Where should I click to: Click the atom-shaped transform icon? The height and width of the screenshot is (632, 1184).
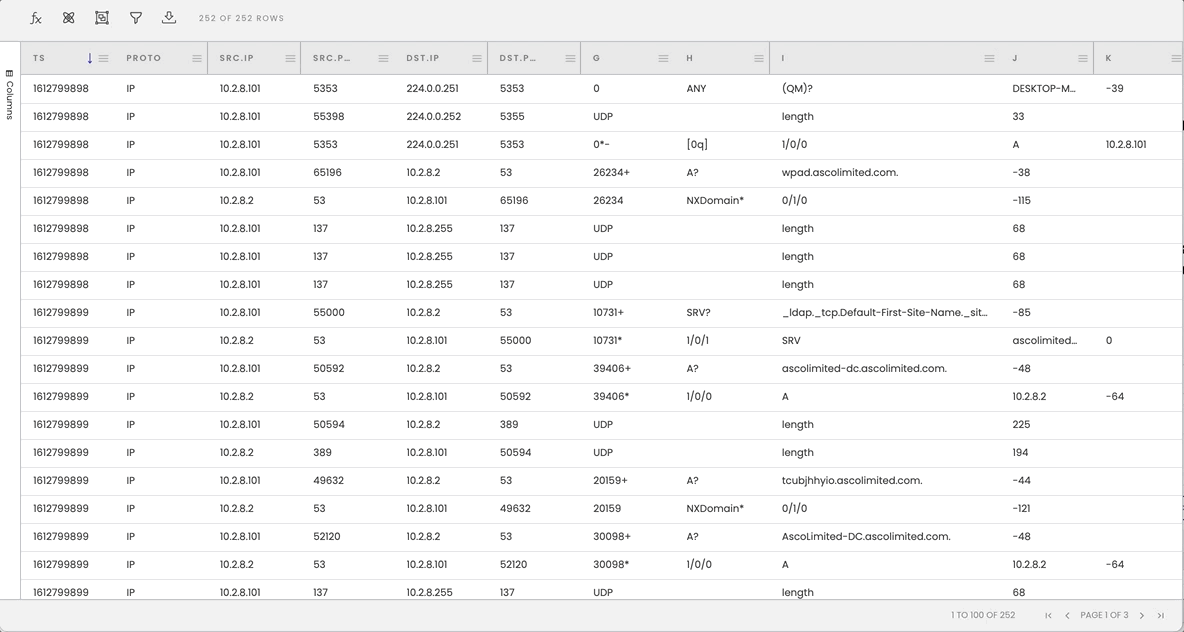click(x=69, y=18)
